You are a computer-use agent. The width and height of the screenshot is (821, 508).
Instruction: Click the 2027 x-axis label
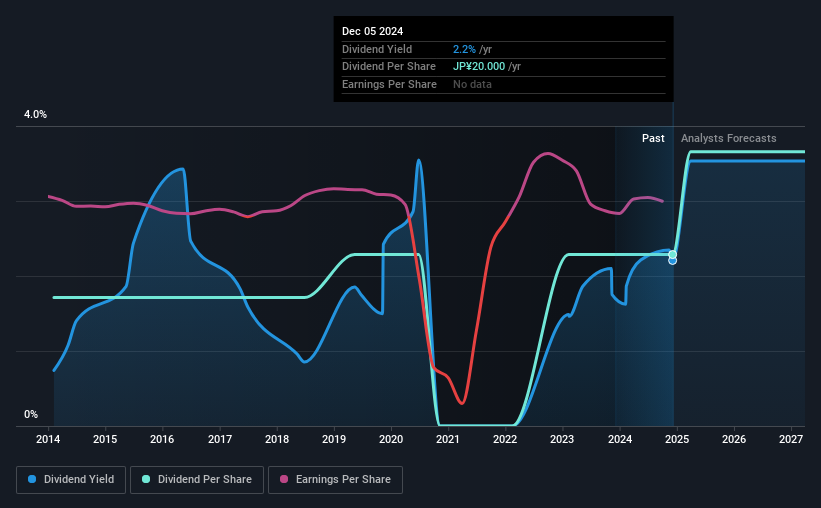click(x=791, y=439)
